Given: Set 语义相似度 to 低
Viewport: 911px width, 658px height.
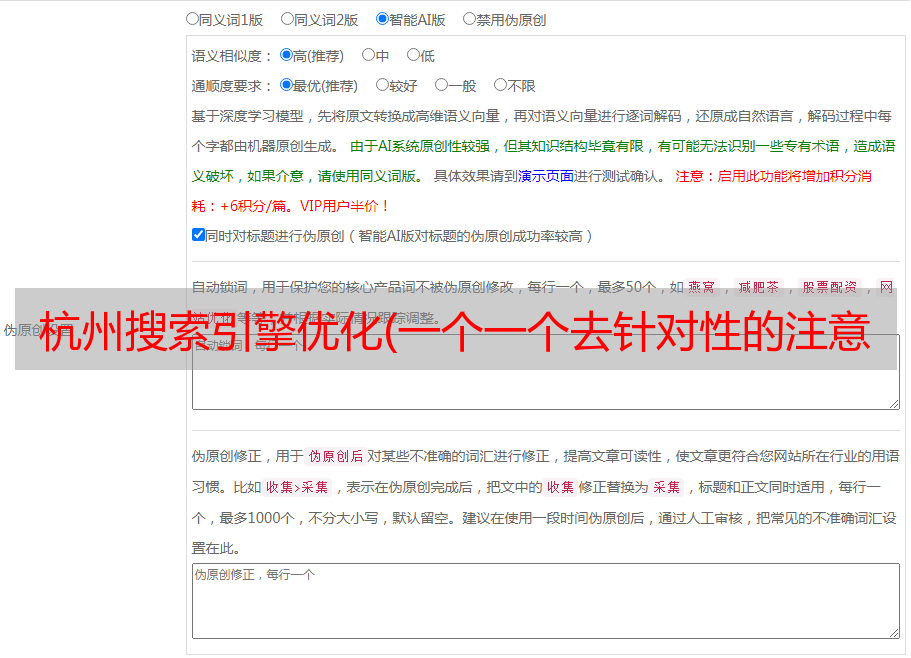Looking at the screenshot, I should click(413, 55).
